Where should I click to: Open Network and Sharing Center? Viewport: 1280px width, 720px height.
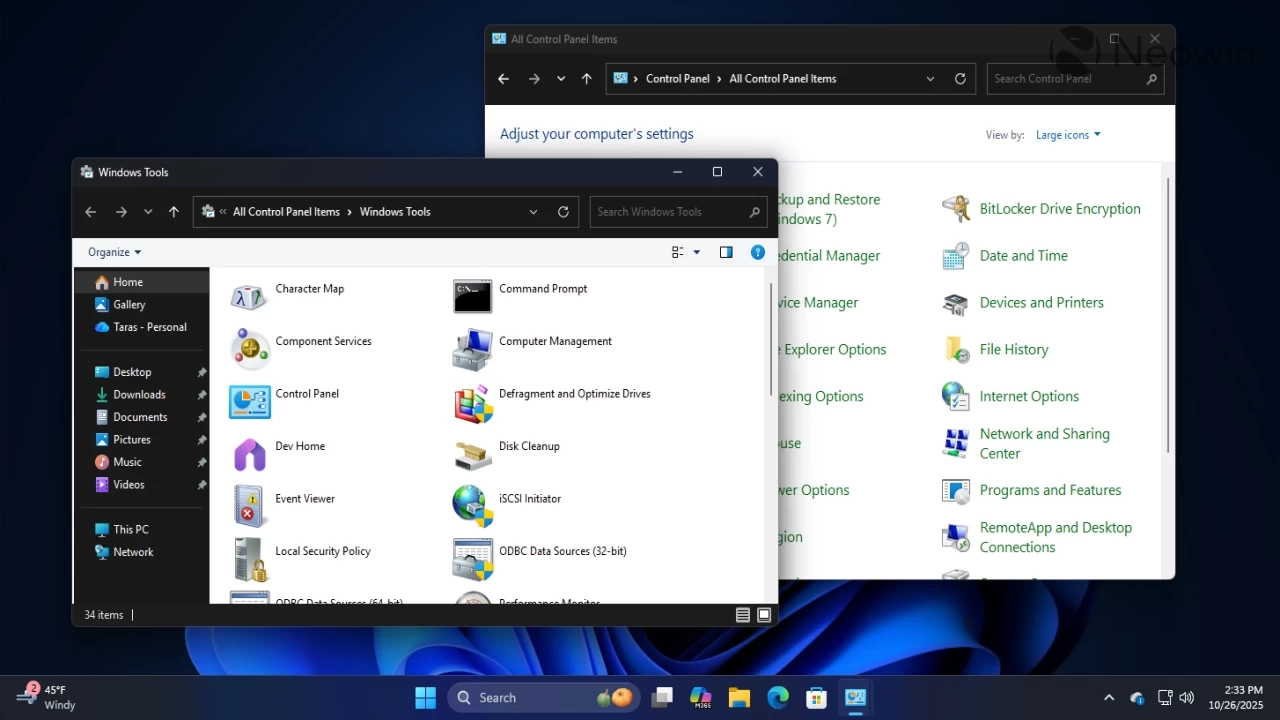(1044, 443)
